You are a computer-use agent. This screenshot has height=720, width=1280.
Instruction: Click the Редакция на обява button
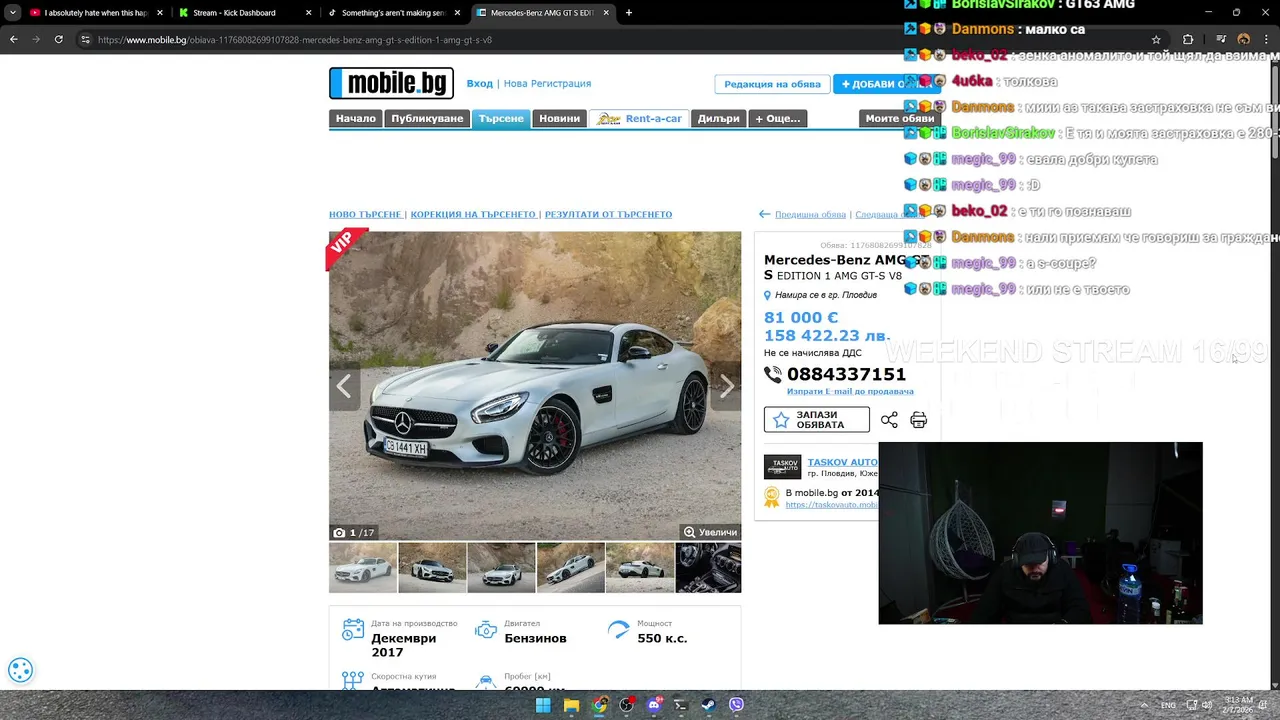(772, 84)
